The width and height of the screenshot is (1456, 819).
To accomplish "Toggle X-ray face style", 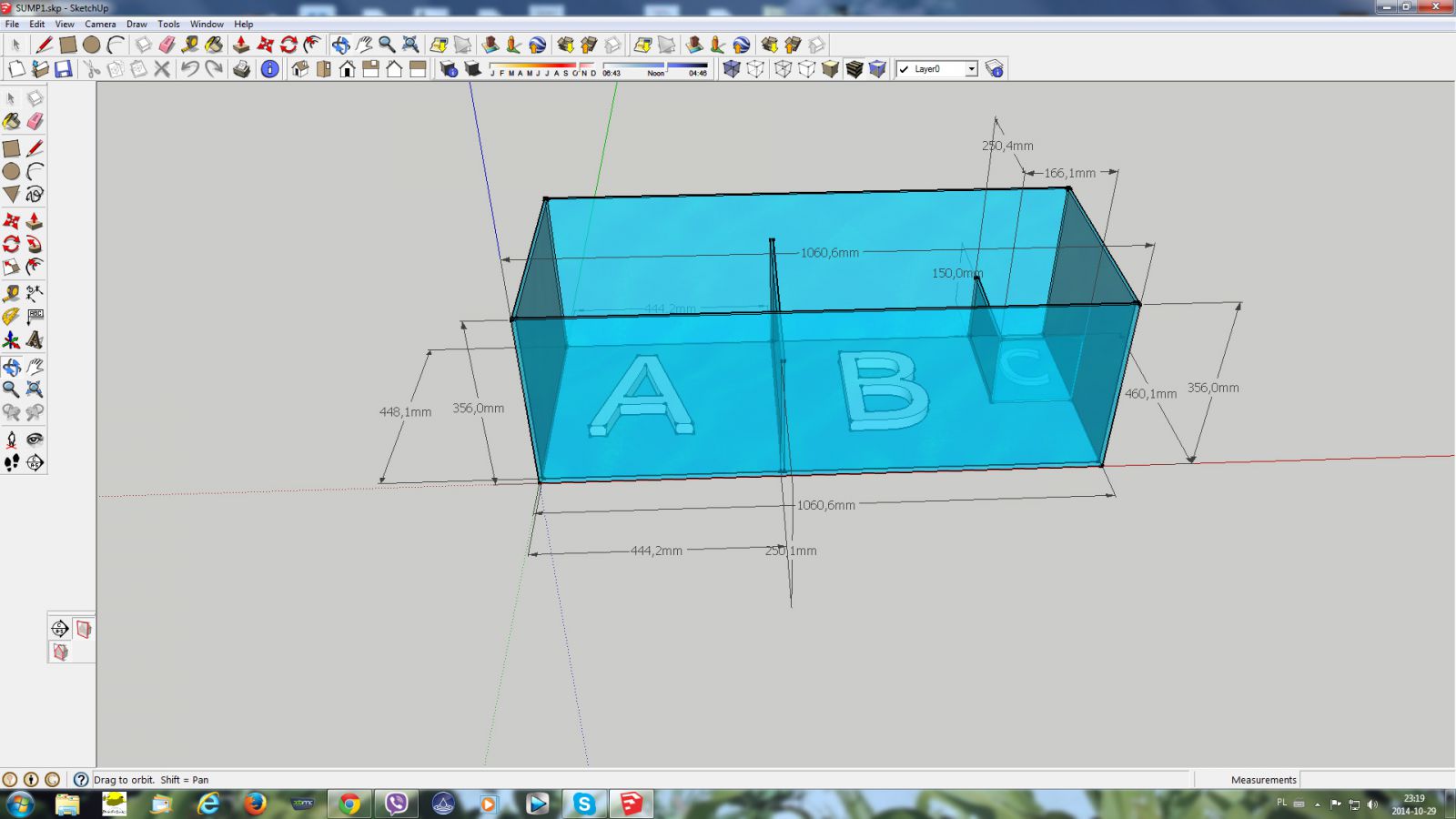I will [x=732, y=69].
